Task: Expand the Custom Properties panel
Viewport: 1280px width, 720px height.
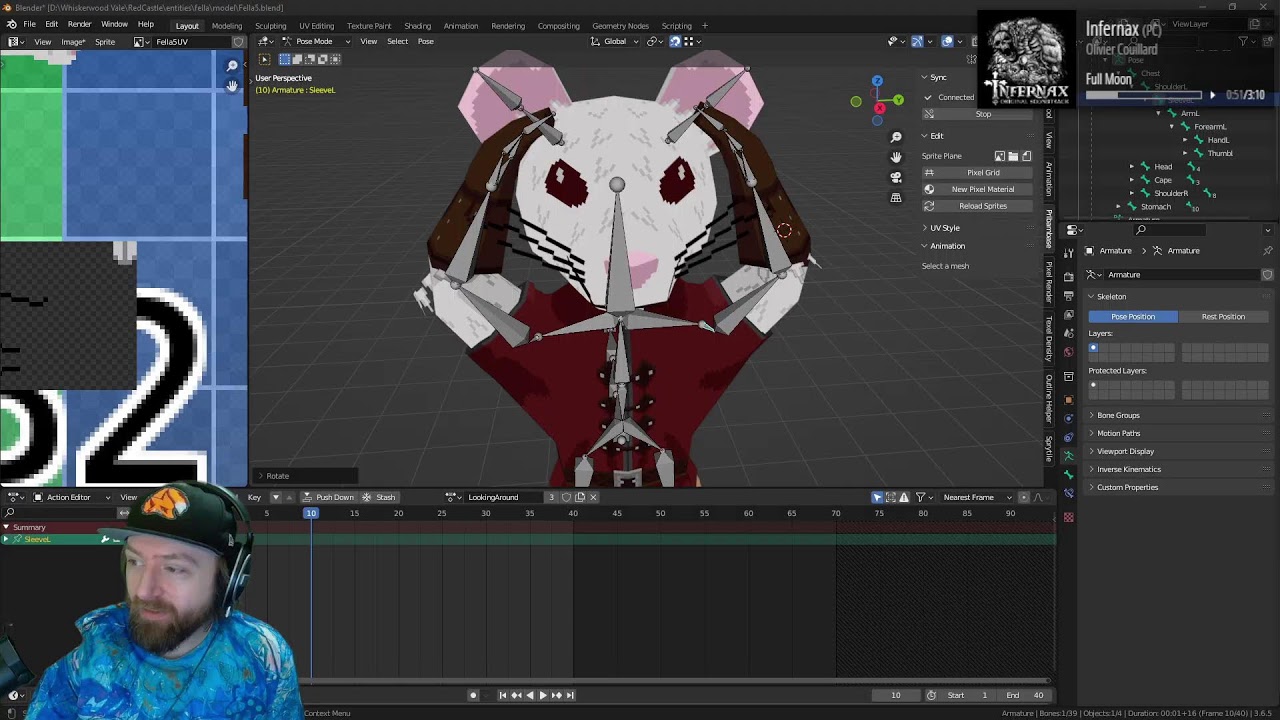Action: (x=1127, y=487)
